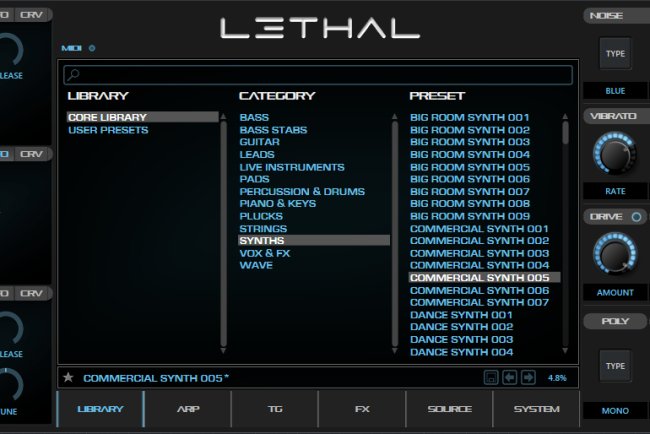
Task: Select CORE LIBRARY in the library list
Action: tap(143, 117)
